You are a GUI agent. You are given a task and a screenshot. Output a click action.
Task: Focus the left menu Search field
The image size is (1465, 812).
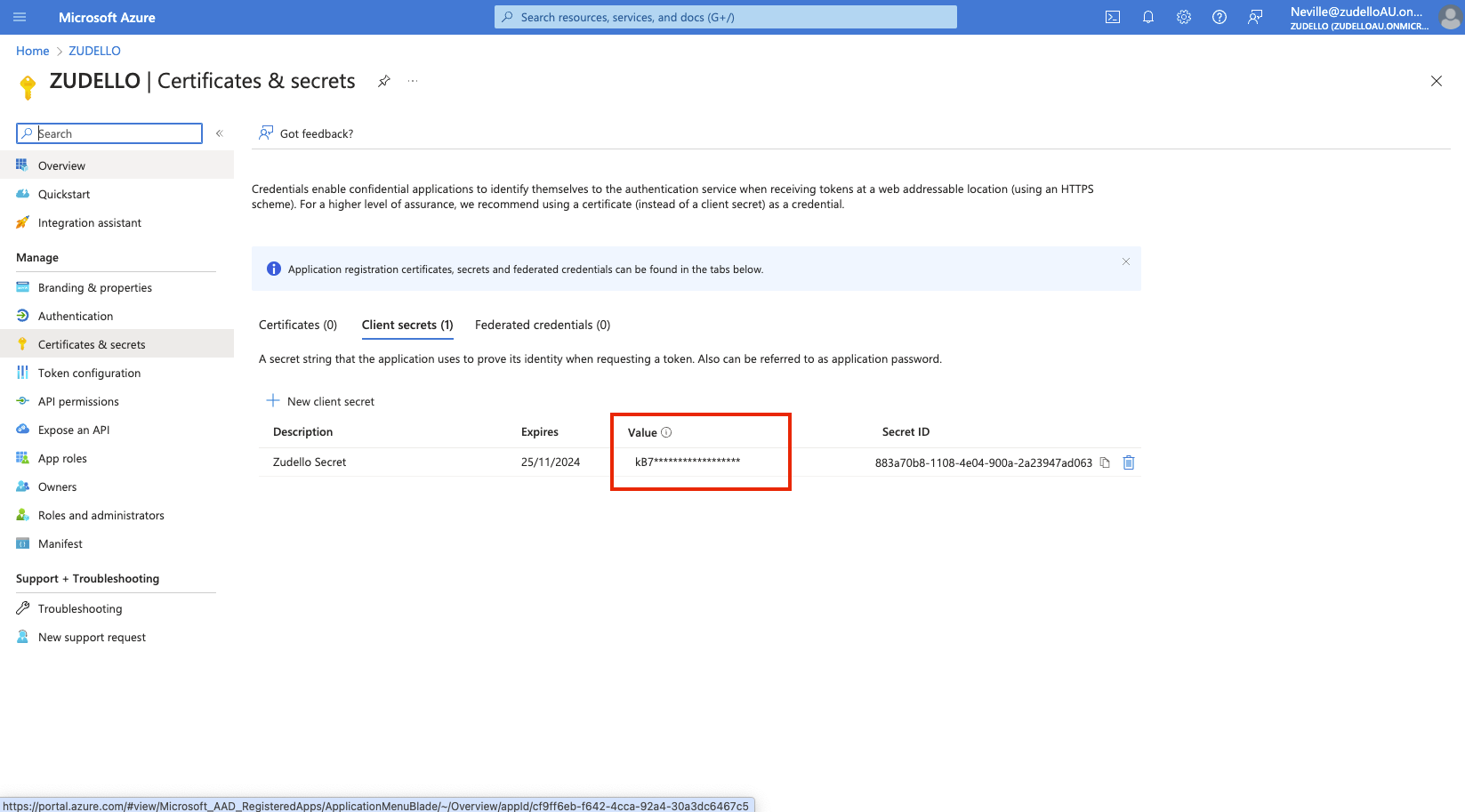pos(109,133)
